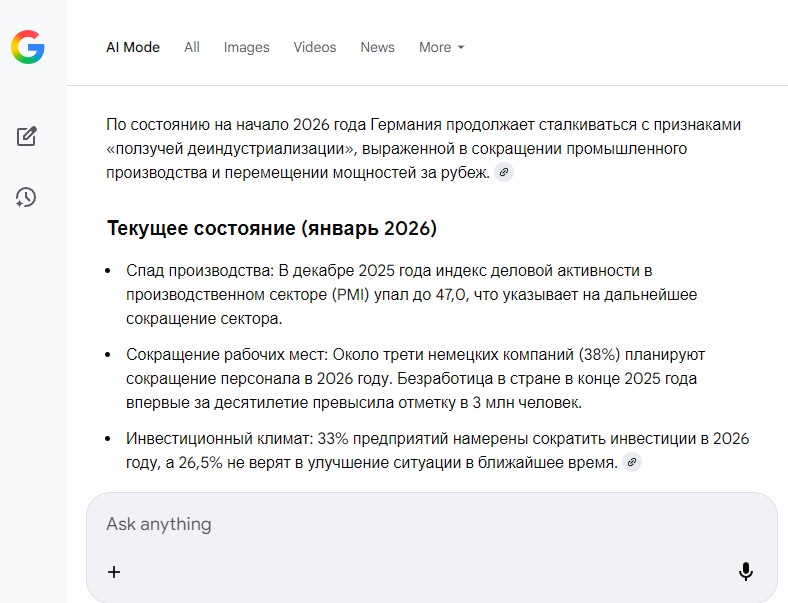This screenshot has width=788, height=603.
Task: Click text '33% предприятий намерены сократить'
Action: pyautogui.click(x=461, y=438)
